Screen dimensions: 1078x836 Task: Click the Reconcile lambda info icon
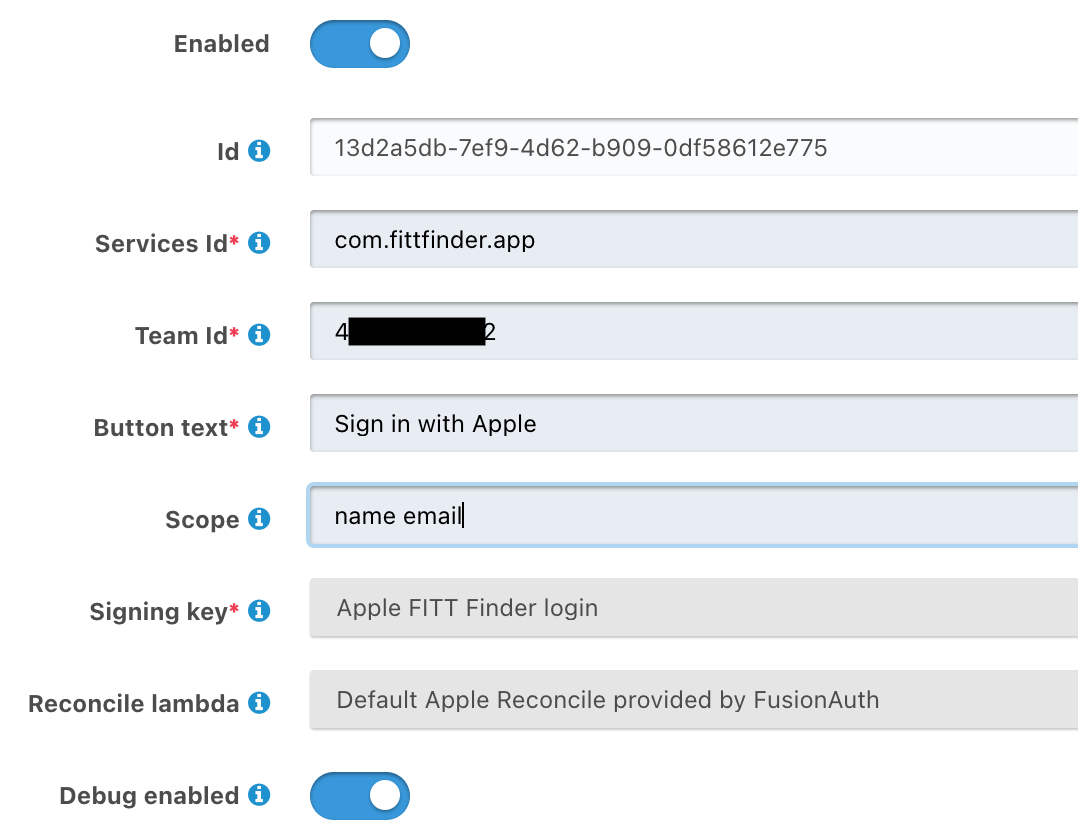click(259, 703)
